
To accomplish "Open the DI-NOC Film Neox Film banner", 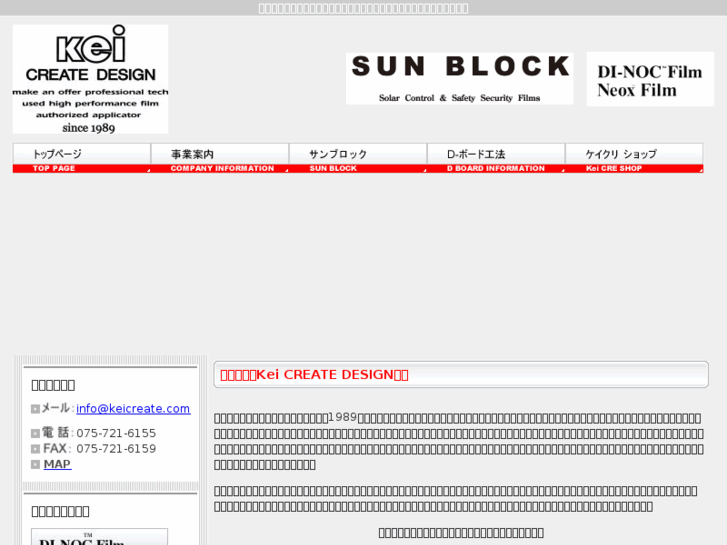I will pos(650,79).
